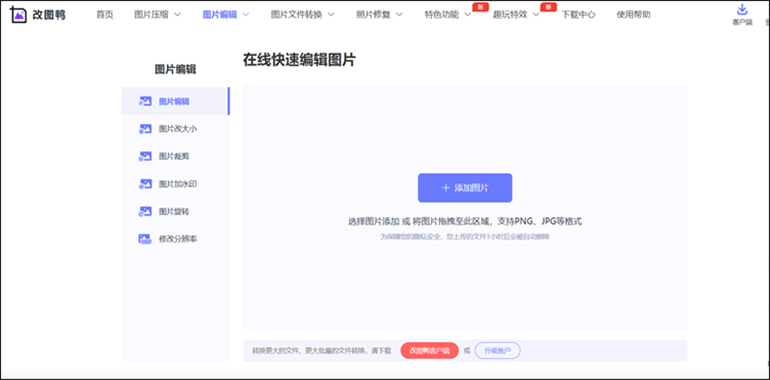Image resolution: width=770 pixels, height=380 pixels.
Task: Open the 趣玩特效 menu label
Action: (510, 15)
